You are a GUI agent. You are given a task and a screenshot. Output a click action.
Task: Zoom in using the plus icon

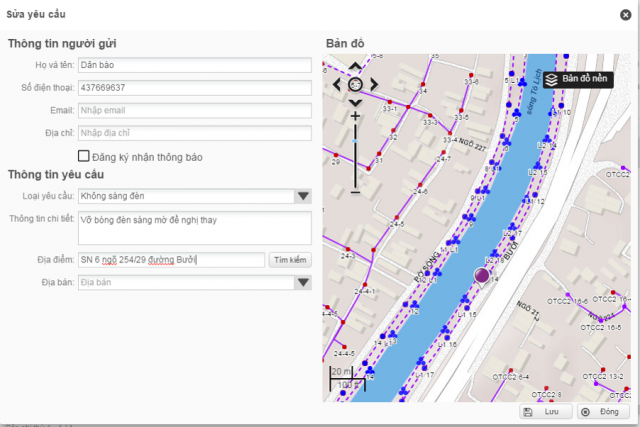coord(355,116)
